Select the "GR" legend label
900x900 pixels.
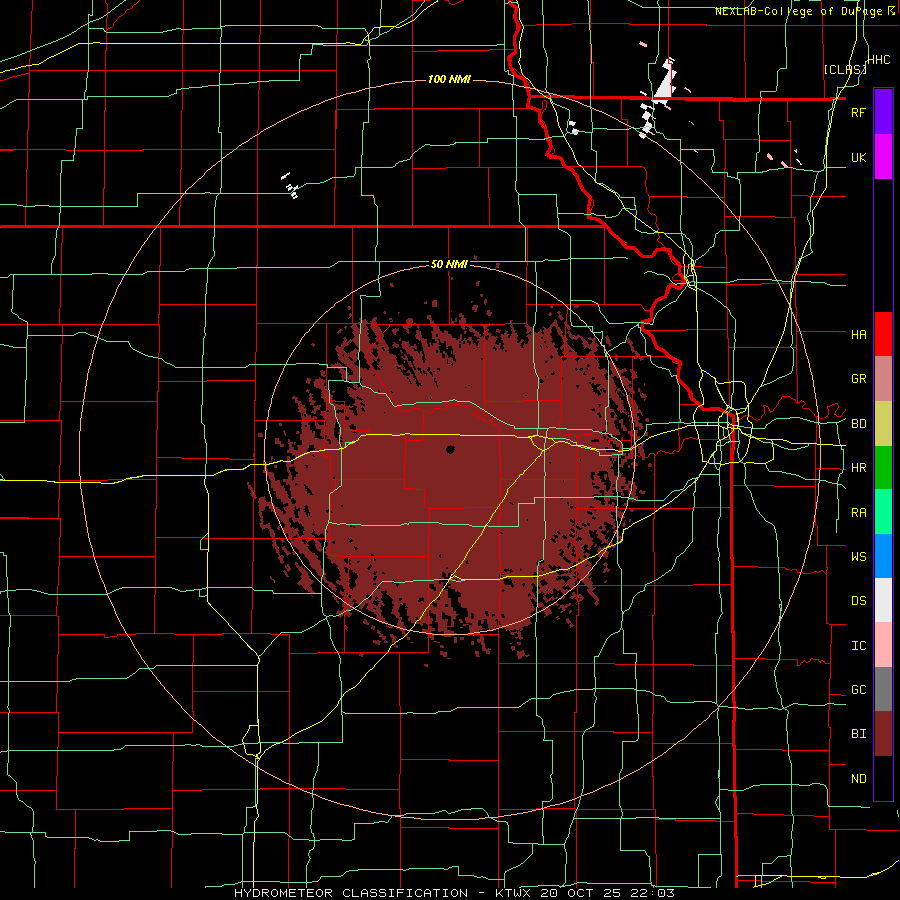pos(858,379)
